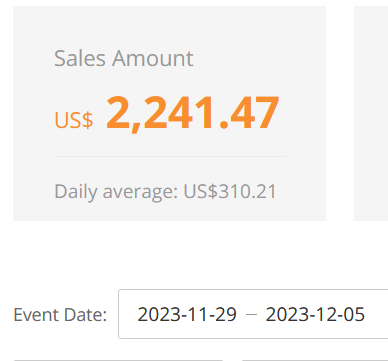This screenshot has width=388, height=361.
Task: Click the divider line under sales total
Action: click(x=170, y=156)
